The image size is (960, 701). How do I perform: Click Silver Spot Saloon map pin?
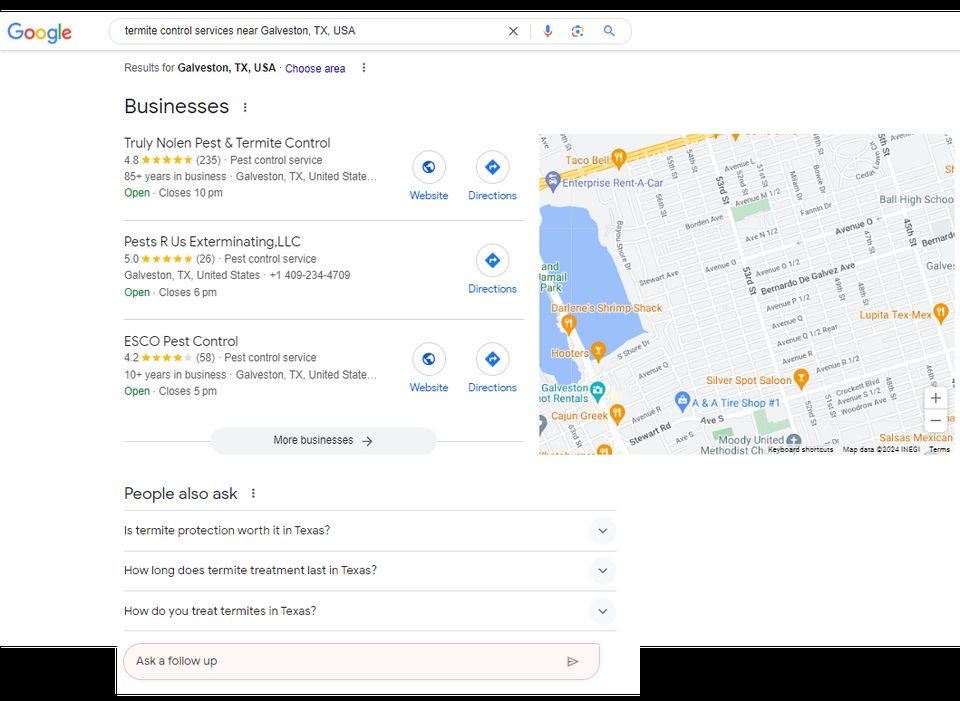(x=801, y=378)
